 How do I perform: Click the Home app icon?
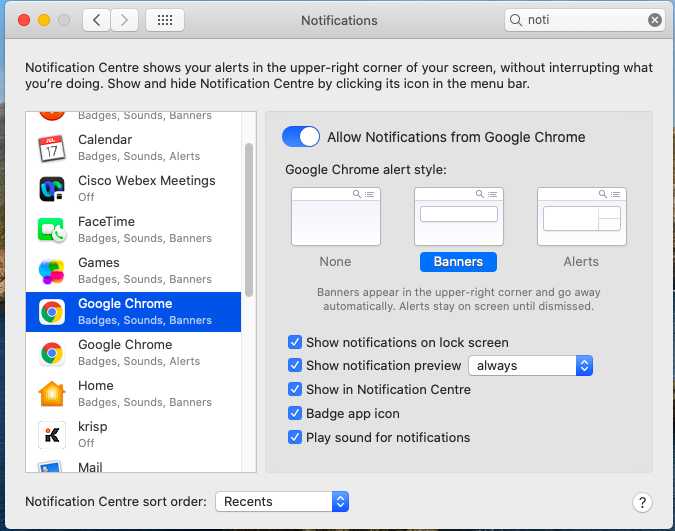pyautogui.click(x=52, y=394)
